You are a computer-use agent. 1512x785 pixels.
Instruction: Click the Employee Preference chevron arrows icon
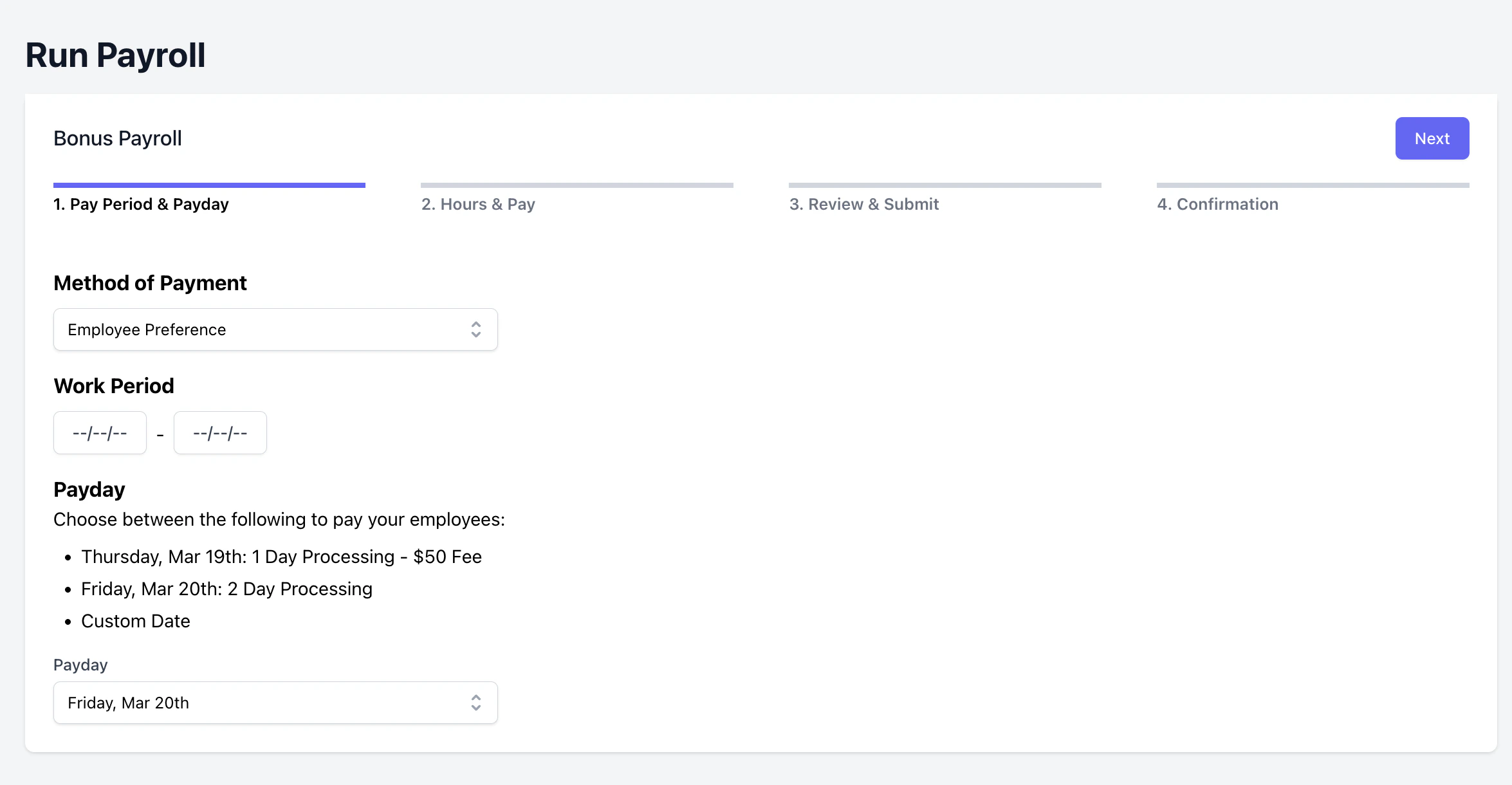tap(475, 329)
